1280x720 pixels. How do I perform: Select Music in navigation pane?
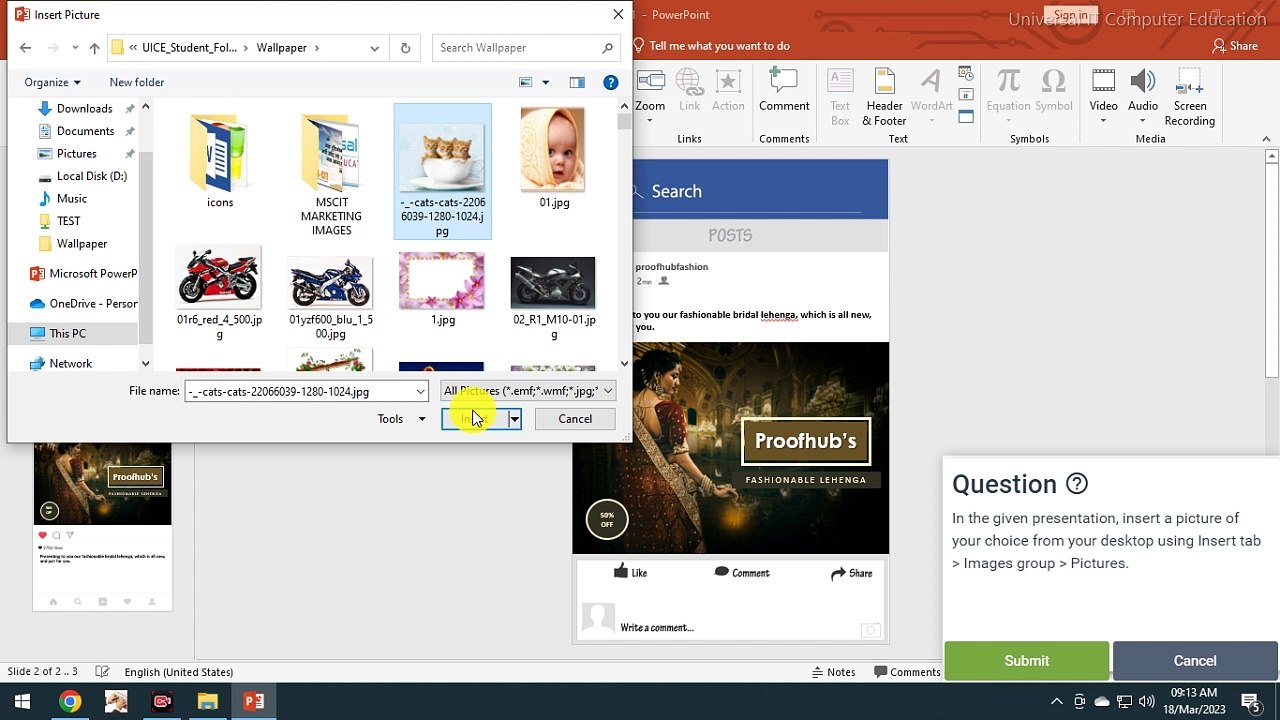71,199
